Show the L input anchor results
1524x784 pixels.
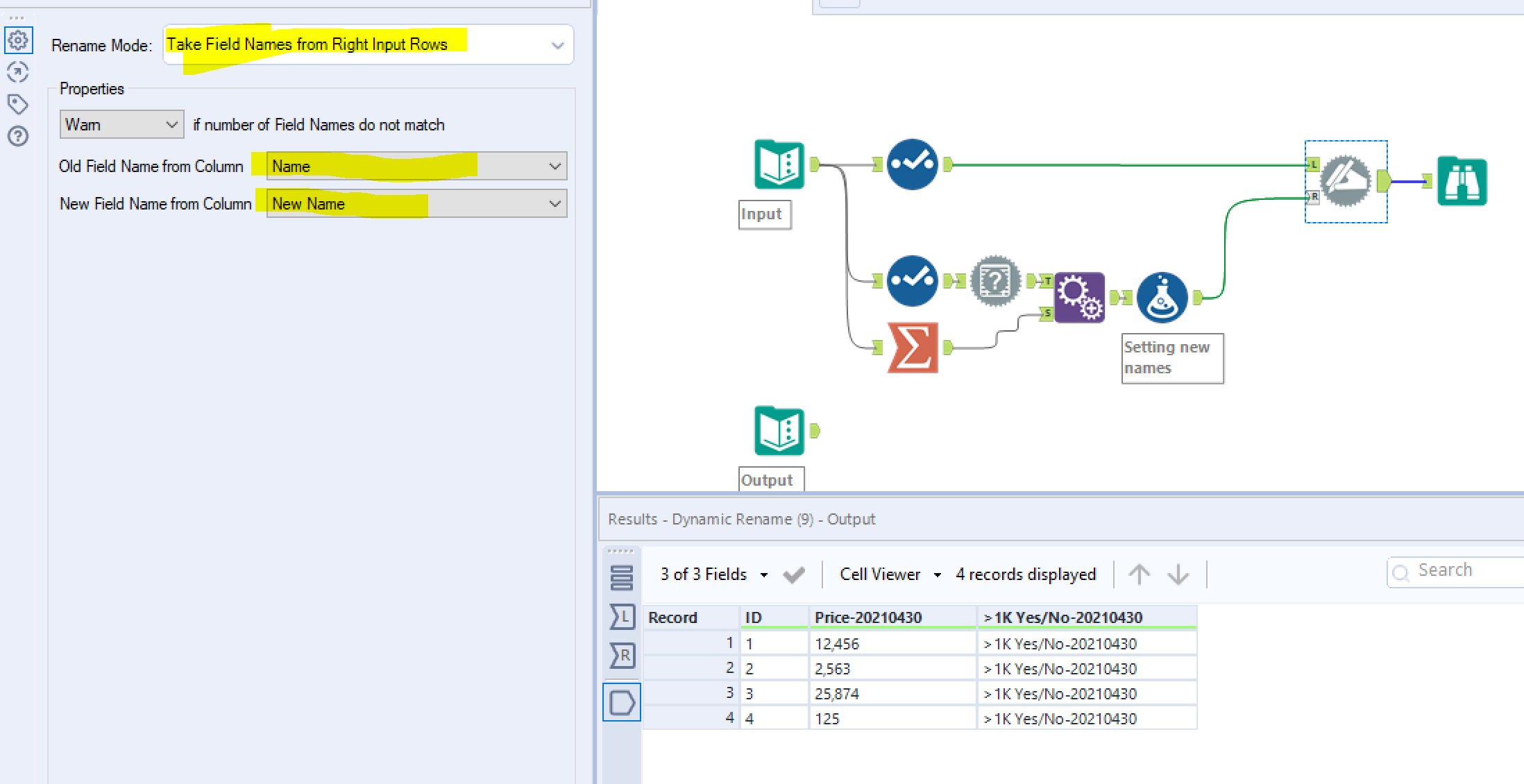pyautogui.click(x=622, y=617)
